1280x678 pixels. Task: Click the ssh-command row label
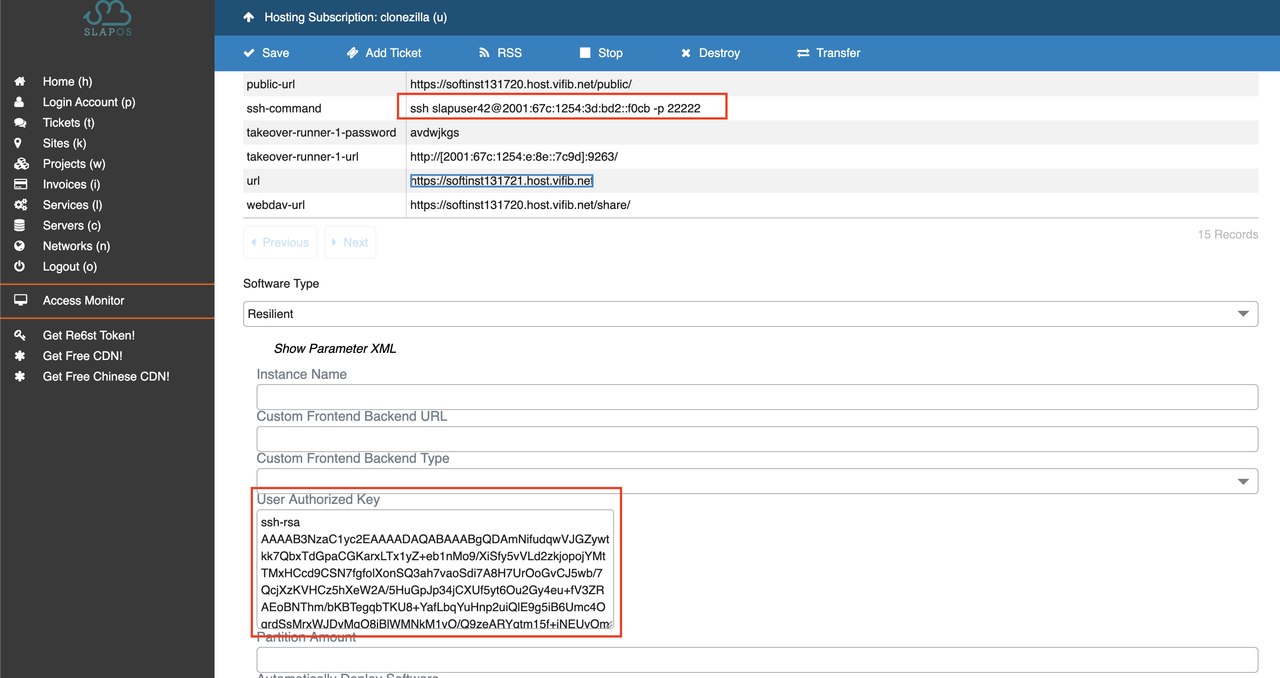pyautogui.click(x=284, y=108)
